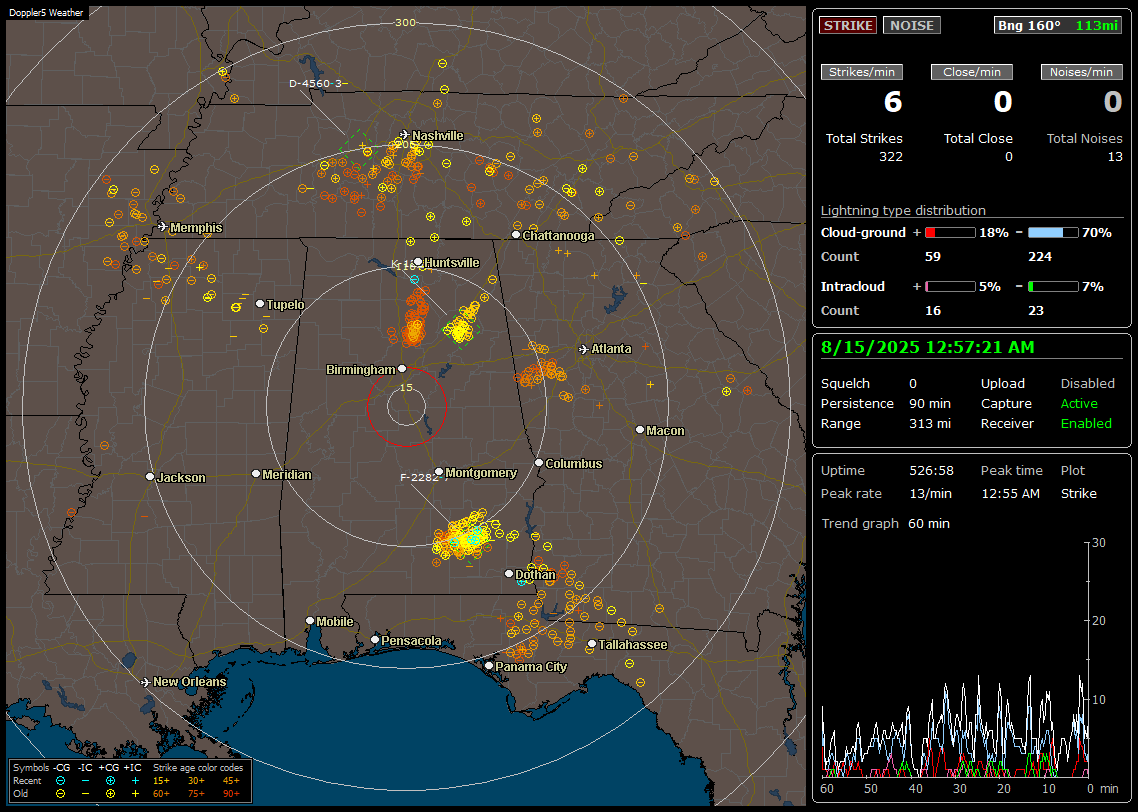Click the Cloud-ground negative count 224

[1040, 257]
